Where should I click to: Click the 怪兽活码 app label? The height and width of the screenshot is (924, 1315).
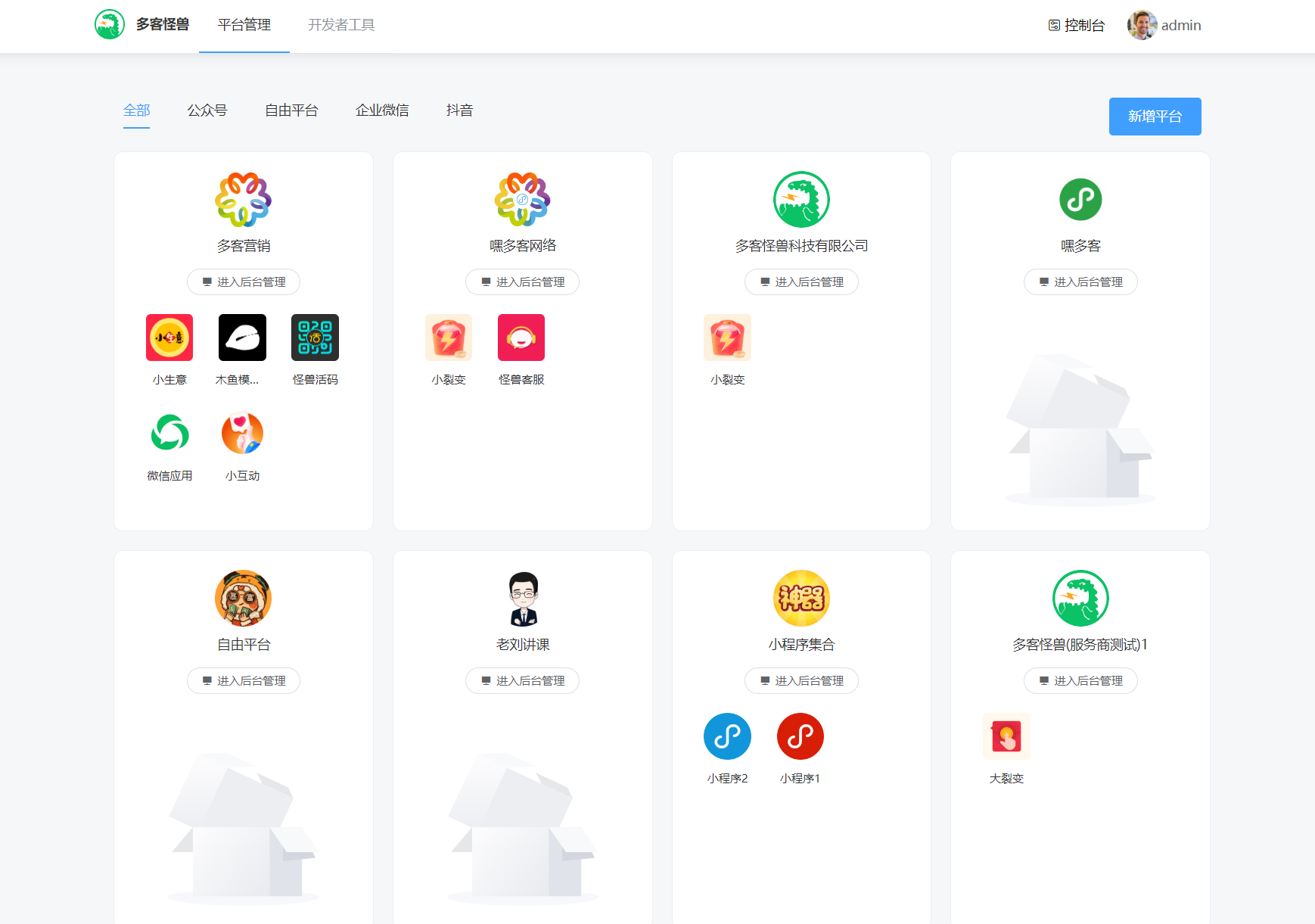tap(316, 380)
